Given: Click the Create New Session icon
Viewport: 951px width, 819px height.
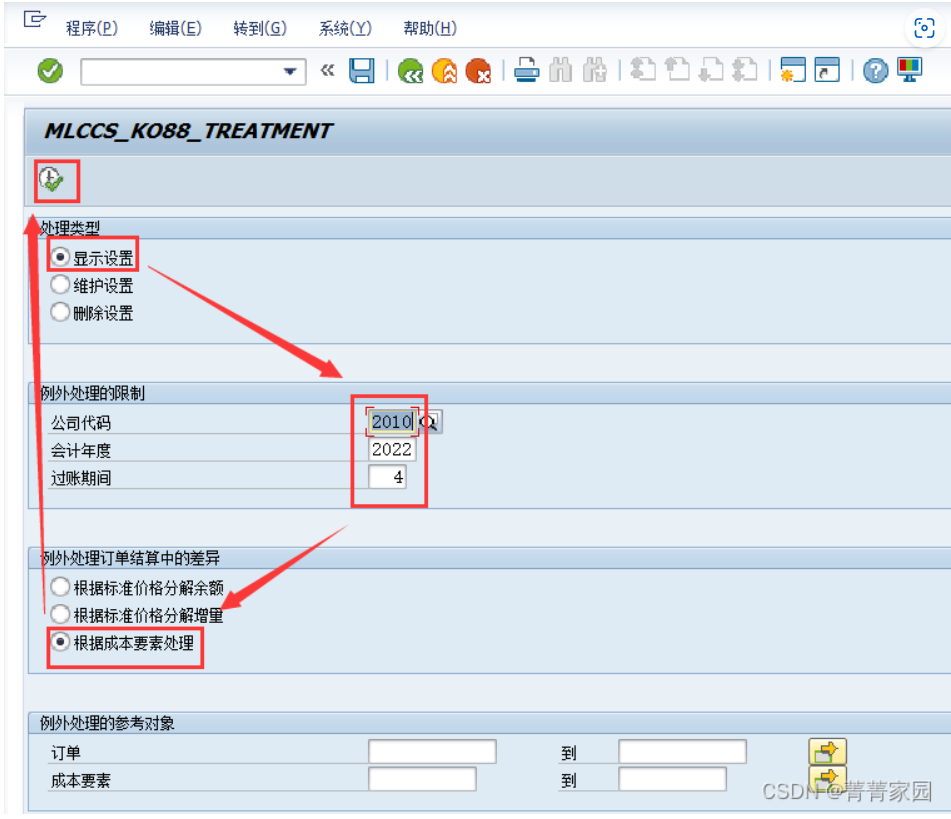Looking at the screenshot, I should point(793,70).
